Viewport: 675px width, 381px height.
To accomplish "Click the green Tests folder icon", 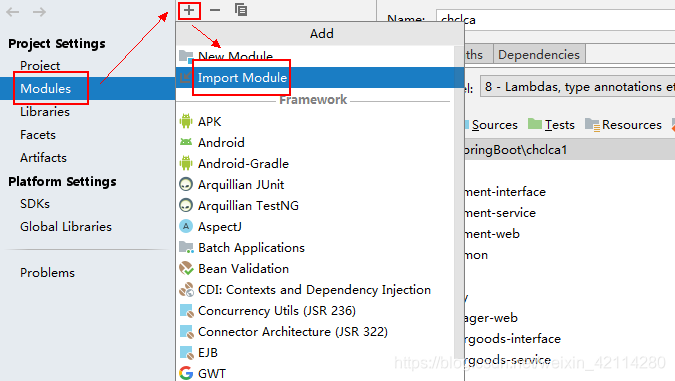I will click(535, 124).
